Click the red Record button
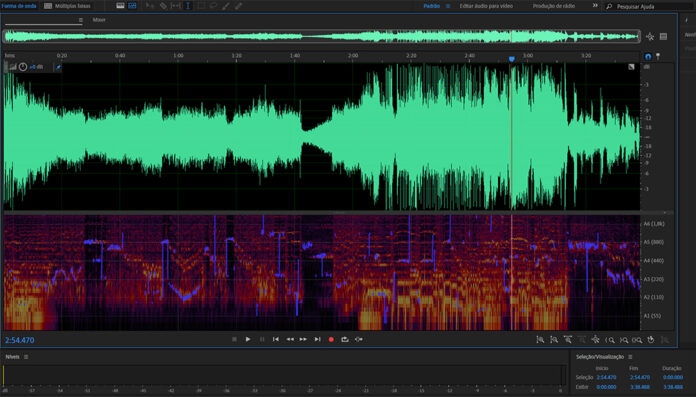The width and height of the screenshot is (696, 397). (331, 339)
